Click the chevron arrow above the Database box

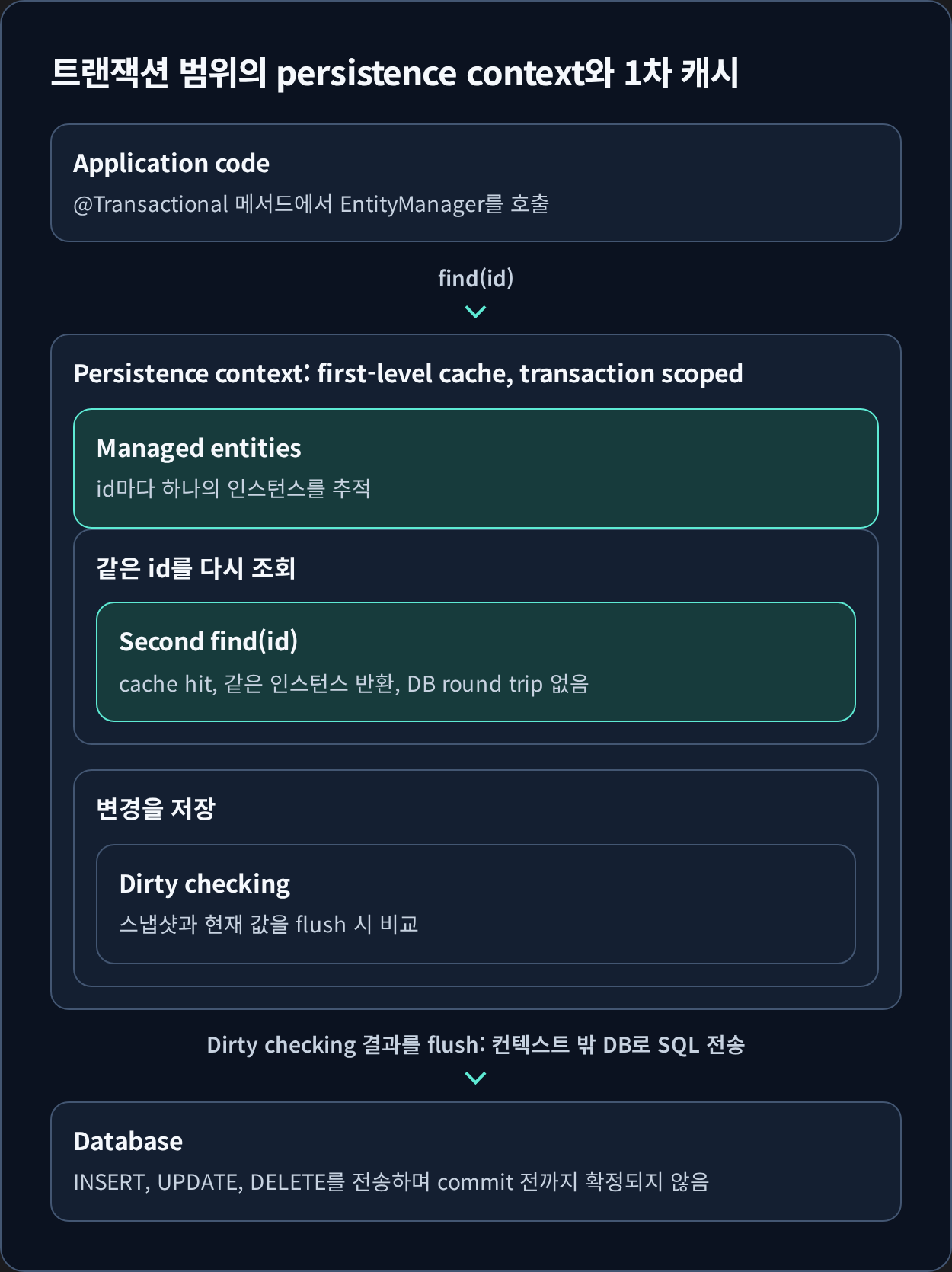(475, 1078)
